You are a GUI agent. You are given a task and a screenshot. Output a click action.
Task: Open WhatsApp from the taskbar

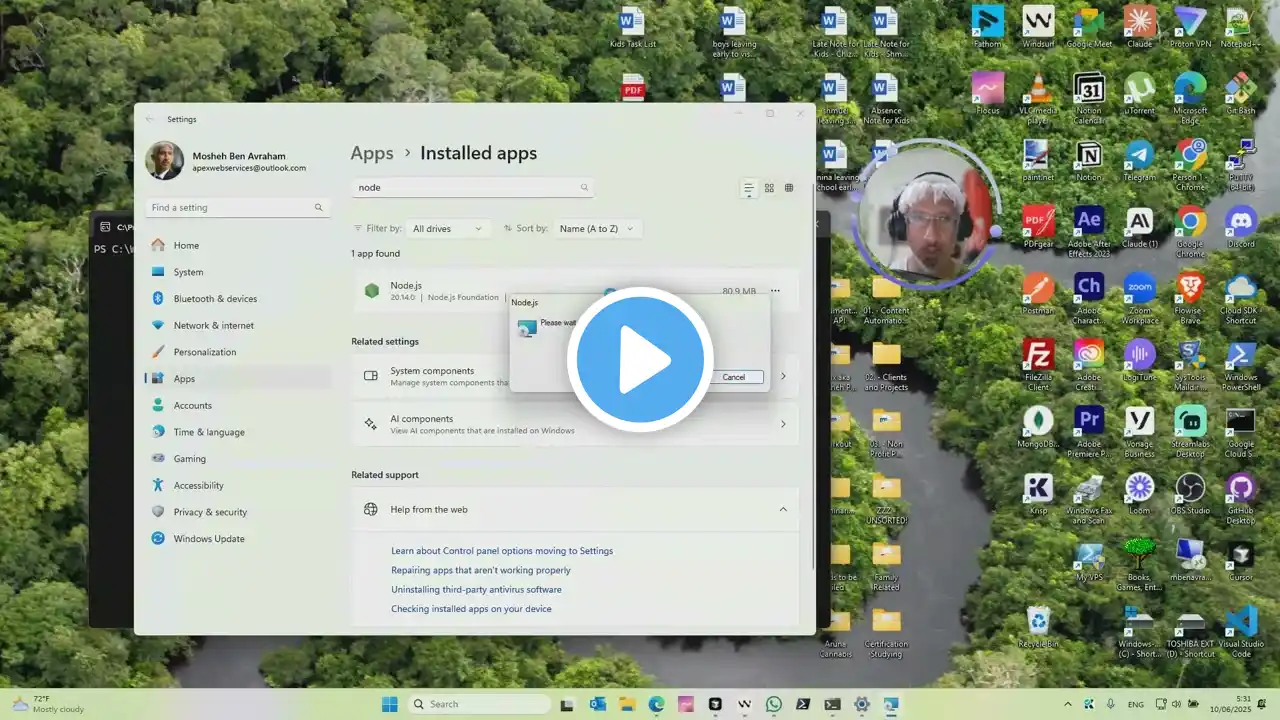(773, 704)
